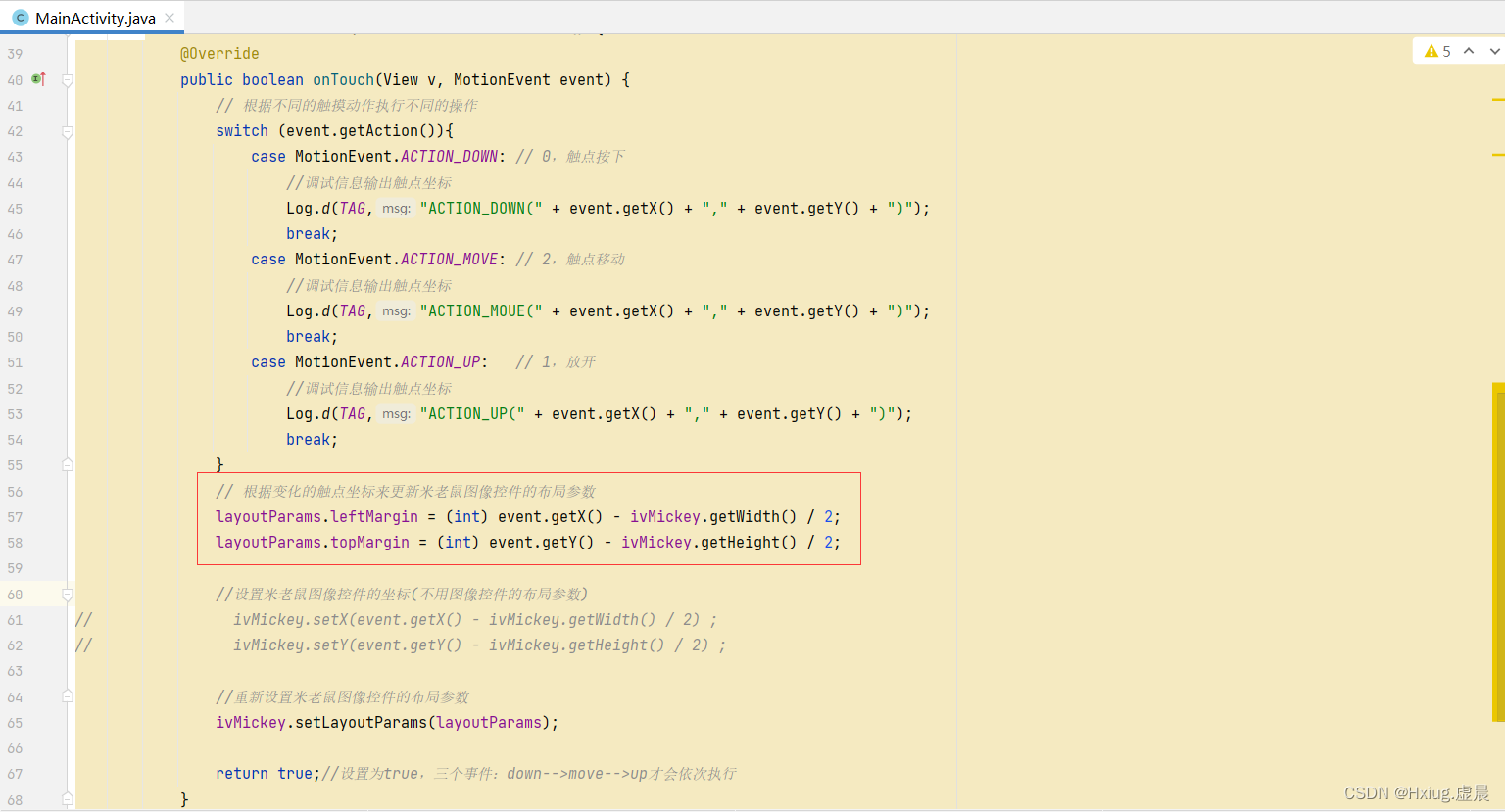The height and width of the screenshot is (812, 1505).
Task: Click the fold end marker at line 64
Action: tap(68, 696)
